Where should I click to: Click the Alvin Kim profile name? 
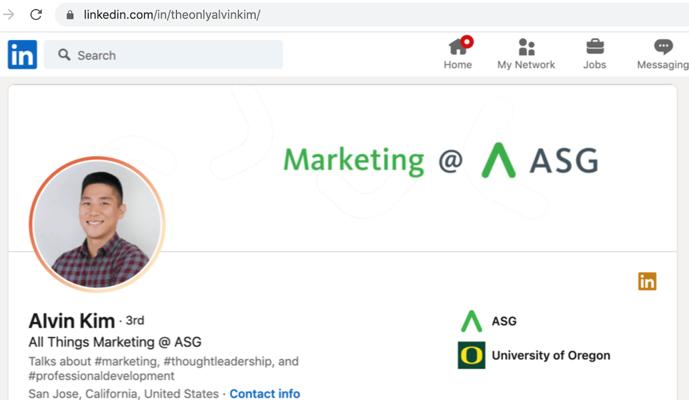[71, 321]
